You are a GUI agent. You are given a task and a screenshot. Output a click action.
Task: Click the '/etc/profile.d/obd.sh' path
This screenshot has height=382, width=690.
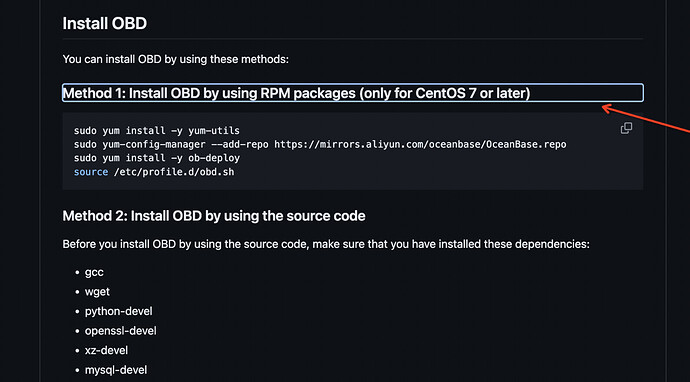tap(174, 172)
